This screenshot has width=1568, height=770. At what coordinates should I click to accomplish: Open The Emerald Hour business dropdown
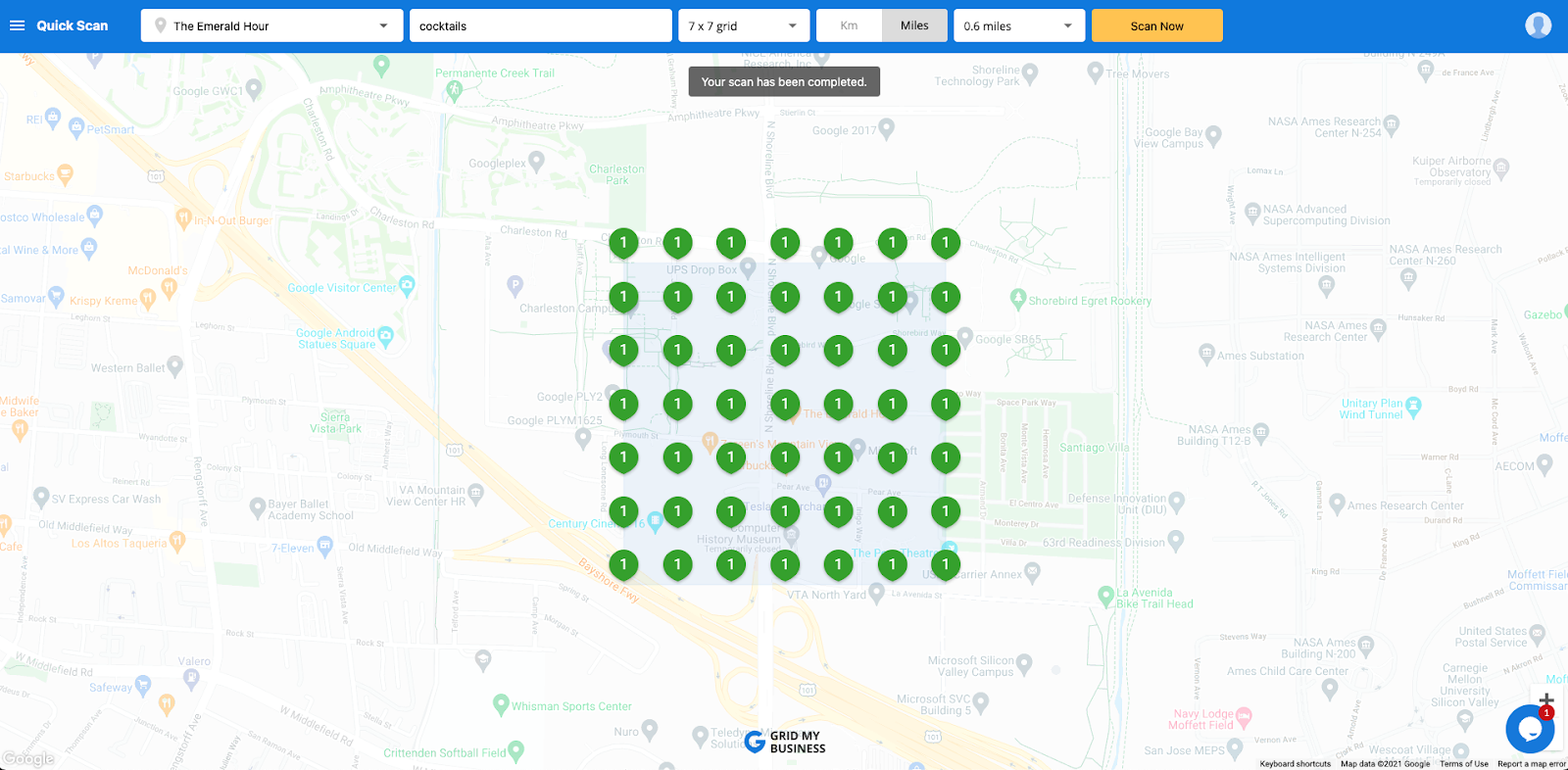(x=272, y=25)
